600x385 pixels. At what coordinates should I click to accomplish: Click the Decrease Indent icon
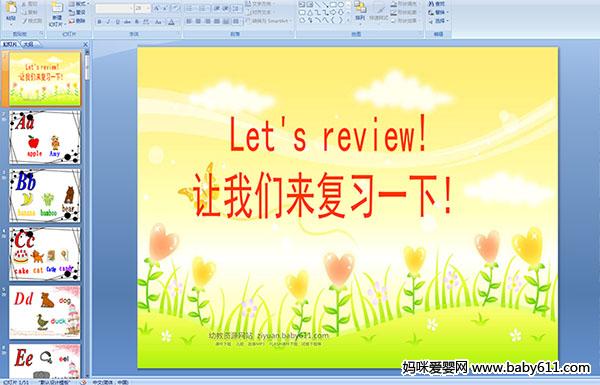pos(217,8)
